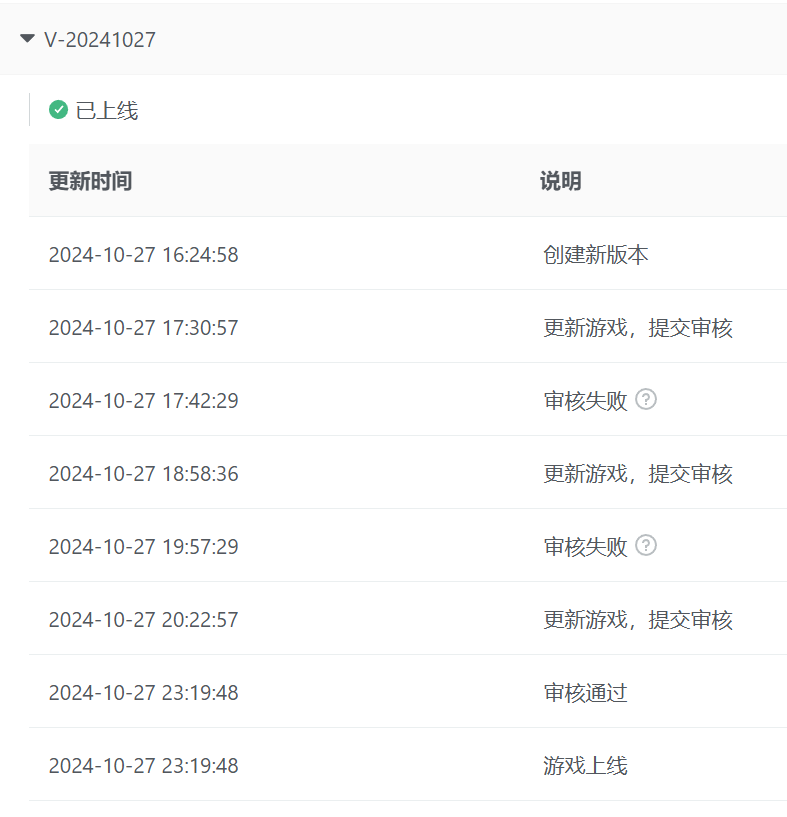Screen dimensions: 787x817
Task: Select the V-20241027 version title
Action: 100,40
